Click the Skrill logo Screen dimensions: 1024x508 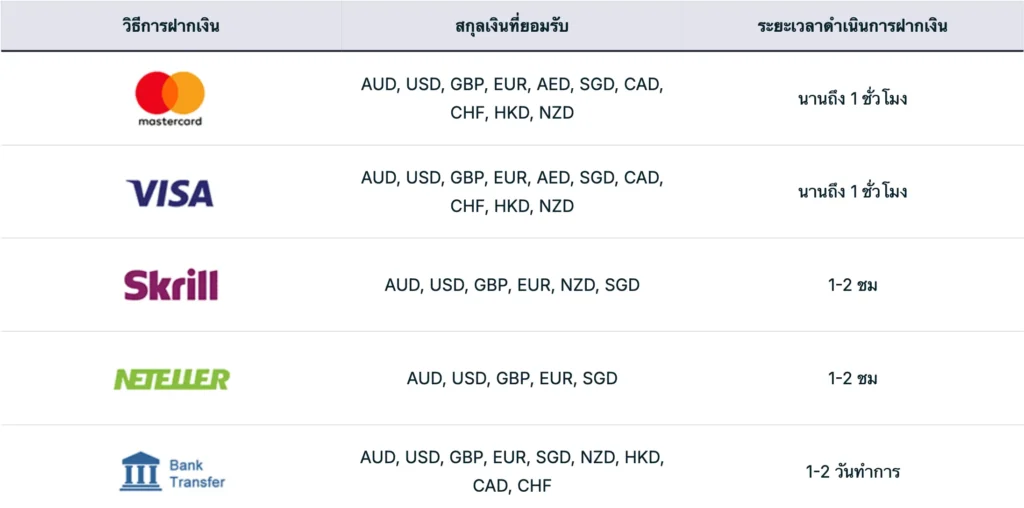tap(170, 285)
